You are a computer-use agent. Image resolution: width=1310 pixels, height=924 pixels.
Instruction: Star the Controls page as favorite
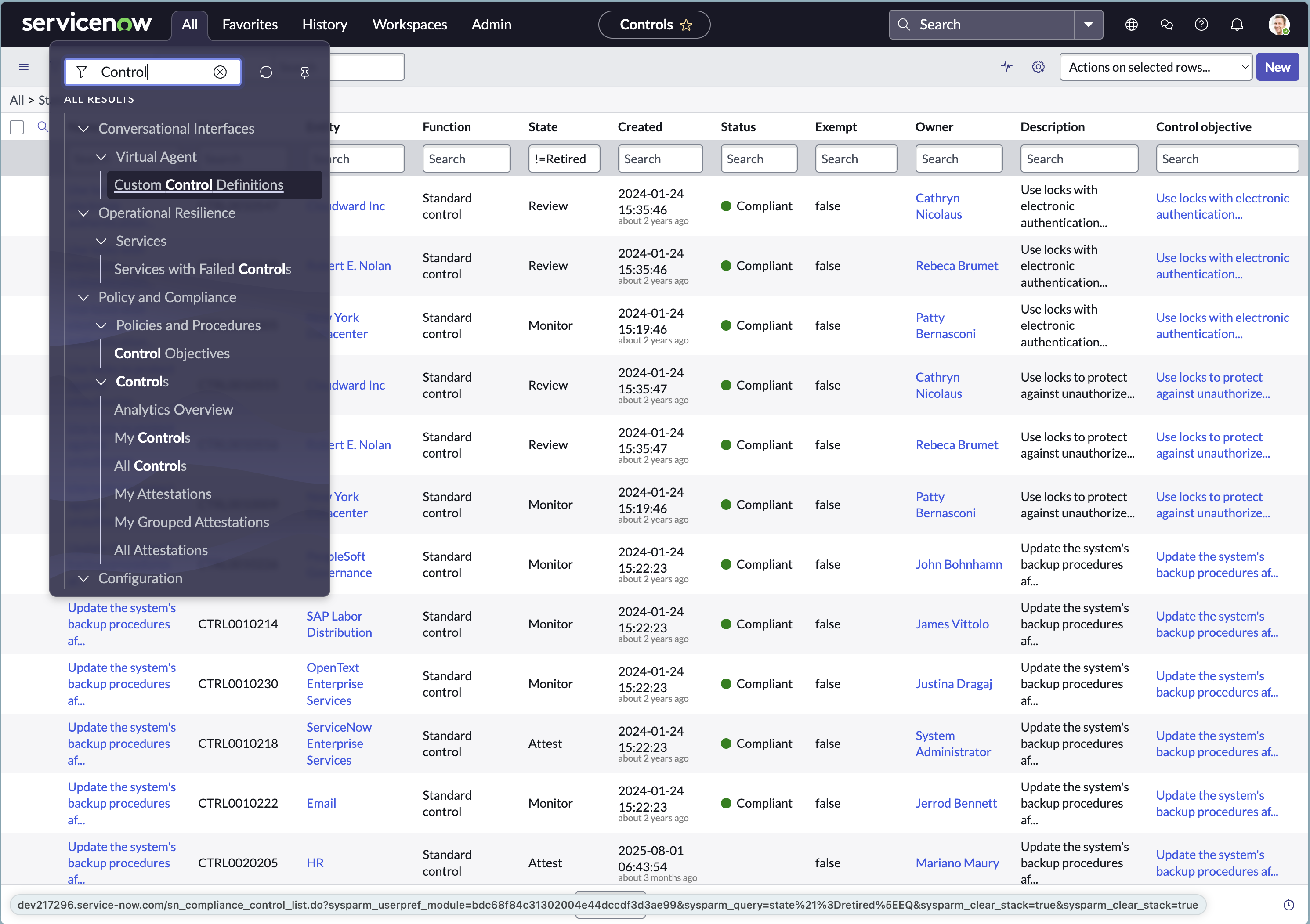[686, 25]
